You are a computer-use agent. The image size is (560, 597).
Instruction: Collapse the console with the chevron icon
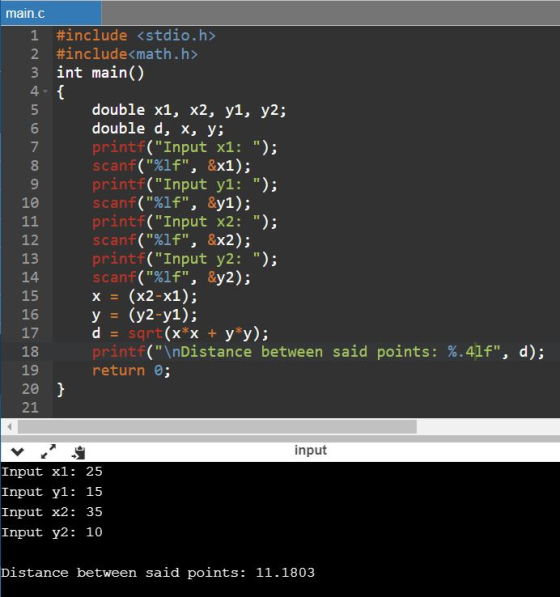pos(18,452)
